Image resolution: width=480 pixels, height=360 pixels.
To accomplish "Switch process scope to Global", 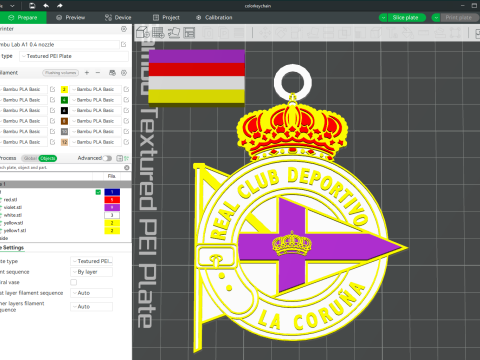I will click(30, 158).
